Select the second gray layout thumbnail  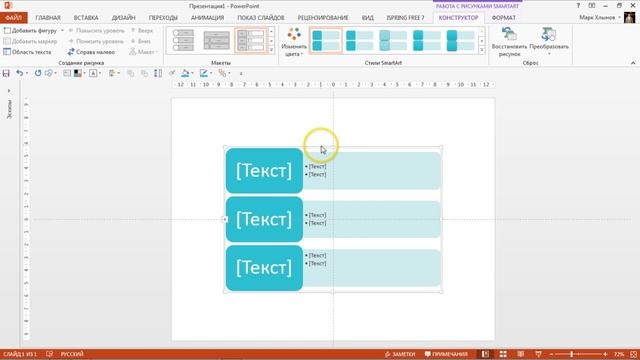tap(216, 40)
